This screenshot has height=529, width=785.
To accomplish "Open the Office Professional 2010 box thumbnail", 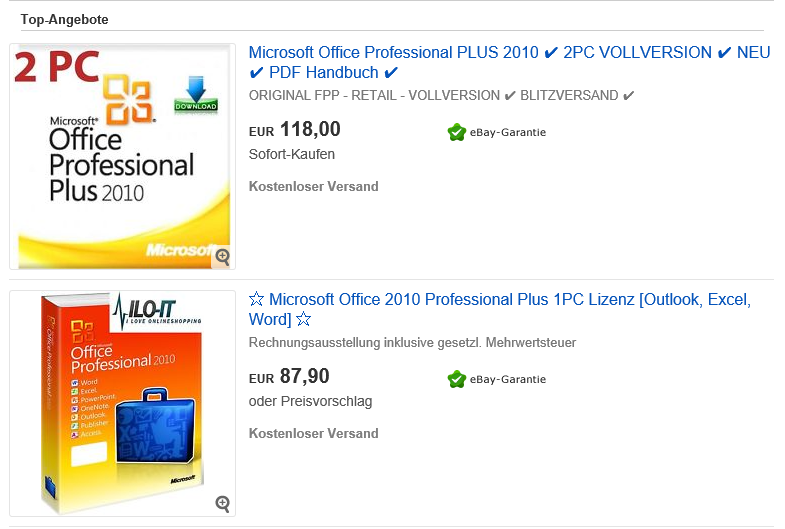I will coord(122,404).
